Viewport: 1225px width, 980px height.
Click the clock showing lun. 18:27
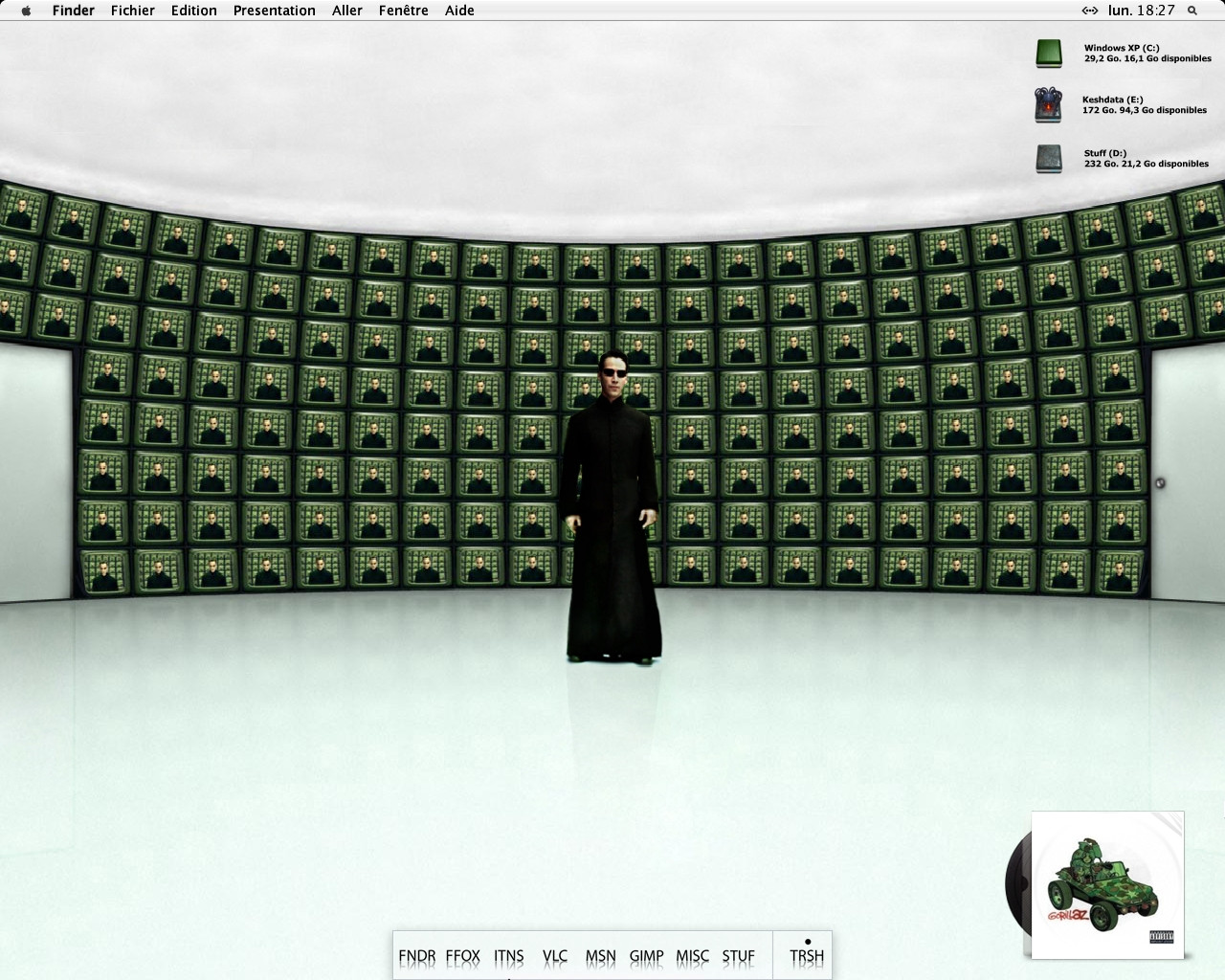(1142, 11)
